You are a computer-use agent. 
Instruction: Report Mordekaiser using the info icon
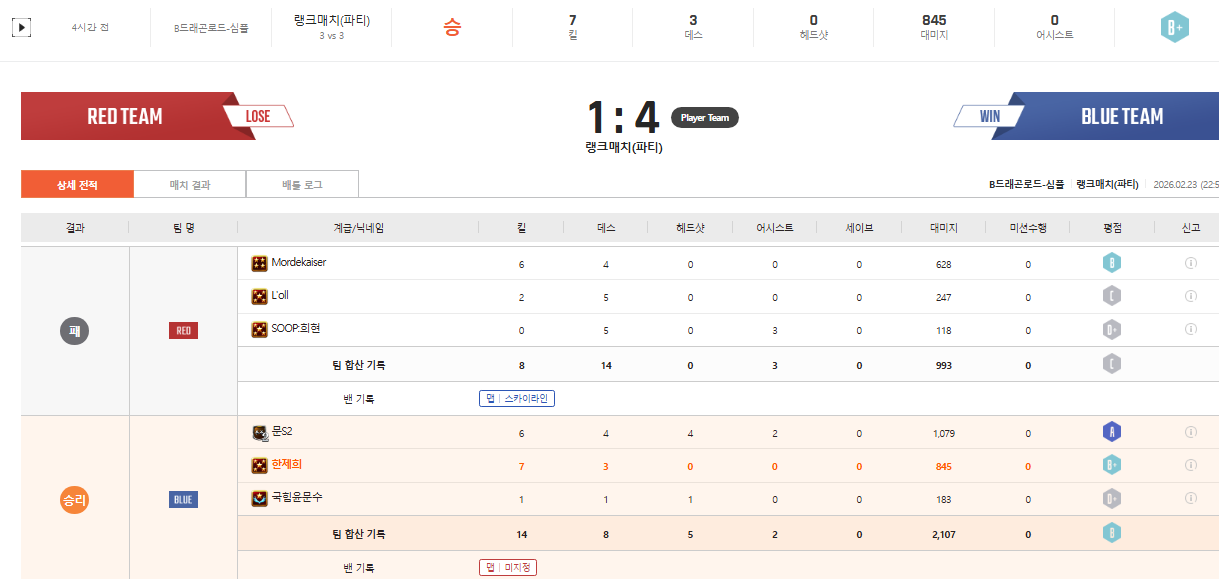click(x=1190, y=264)
